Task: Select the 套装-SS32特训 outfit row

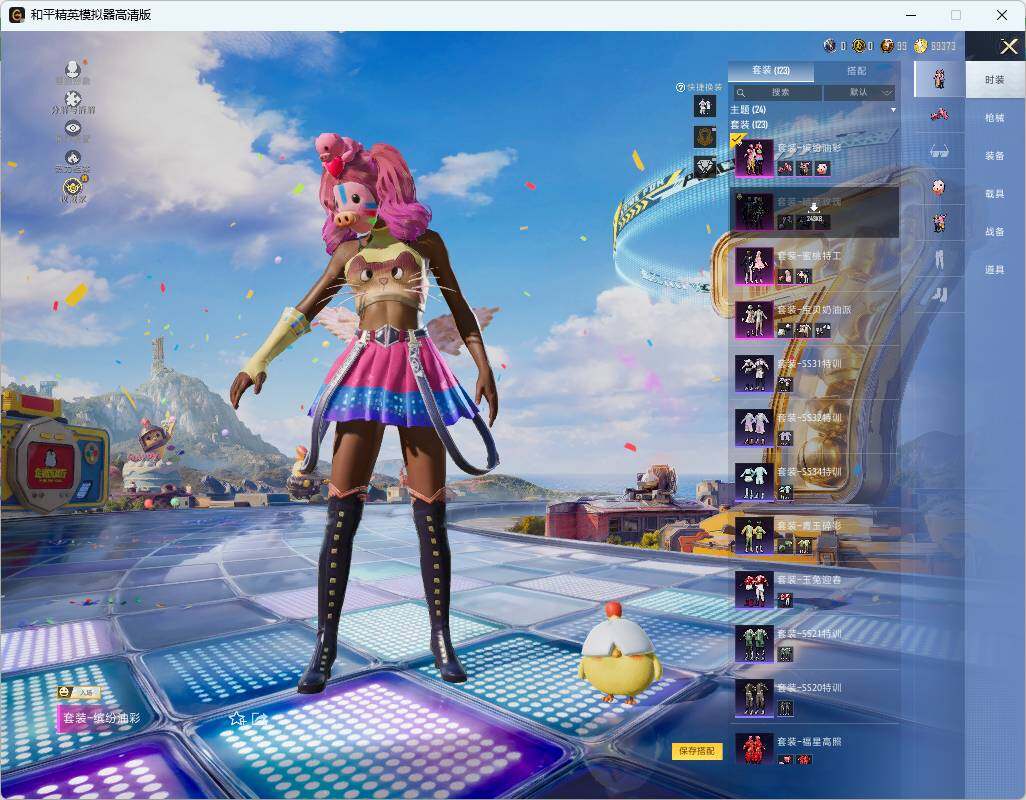Action: pyautogui.click(x=814, y=428)
